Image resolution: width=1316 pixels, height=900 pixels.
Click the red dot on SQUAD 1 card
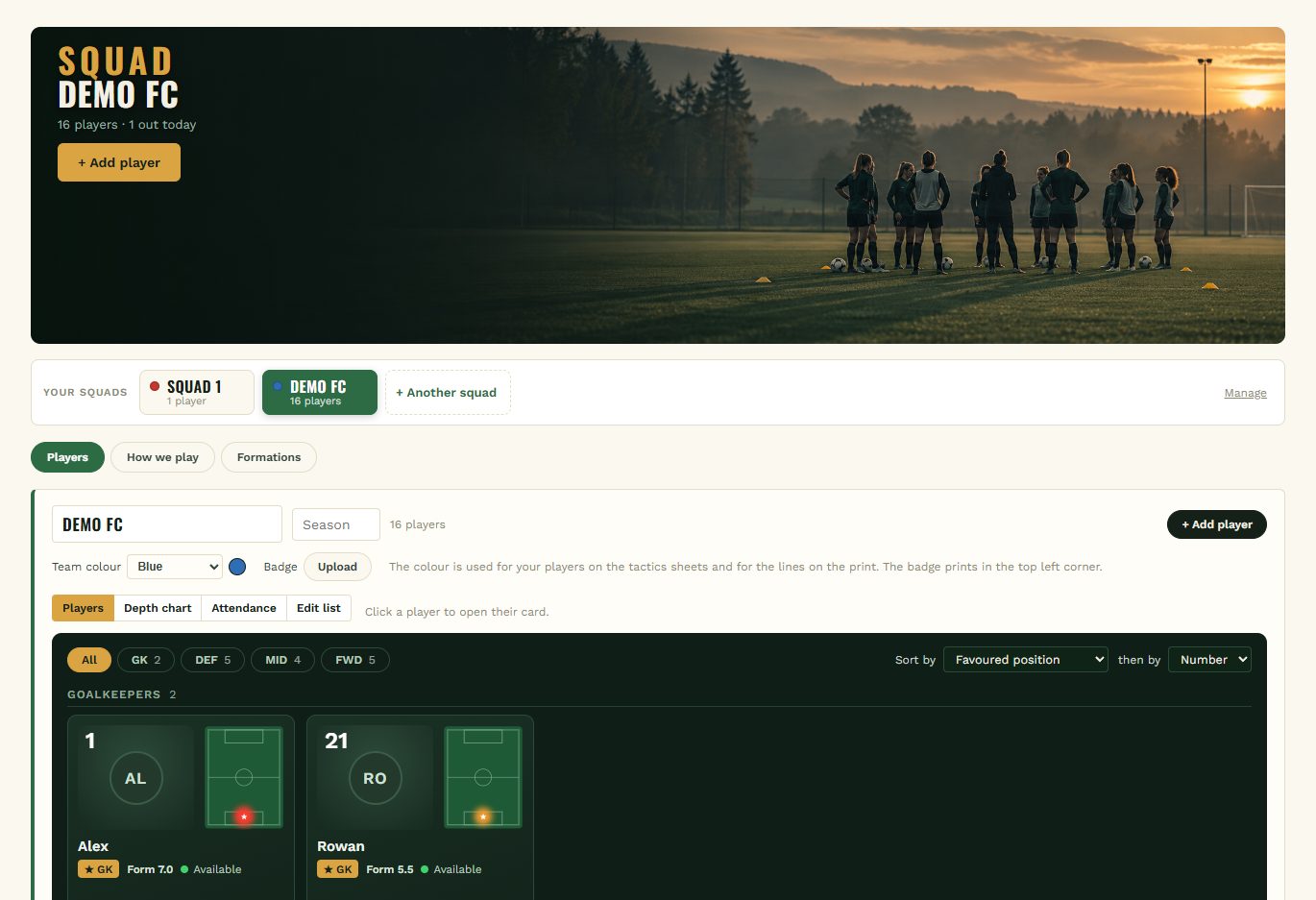click(x=155, y=386)
